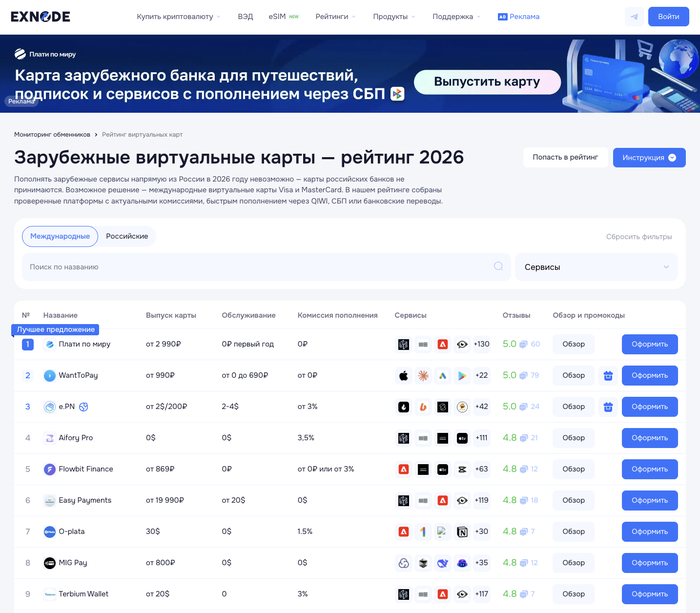Click Выпустить карту in the banner
Screen dimensions: 700x613
(x=487, y=82)
